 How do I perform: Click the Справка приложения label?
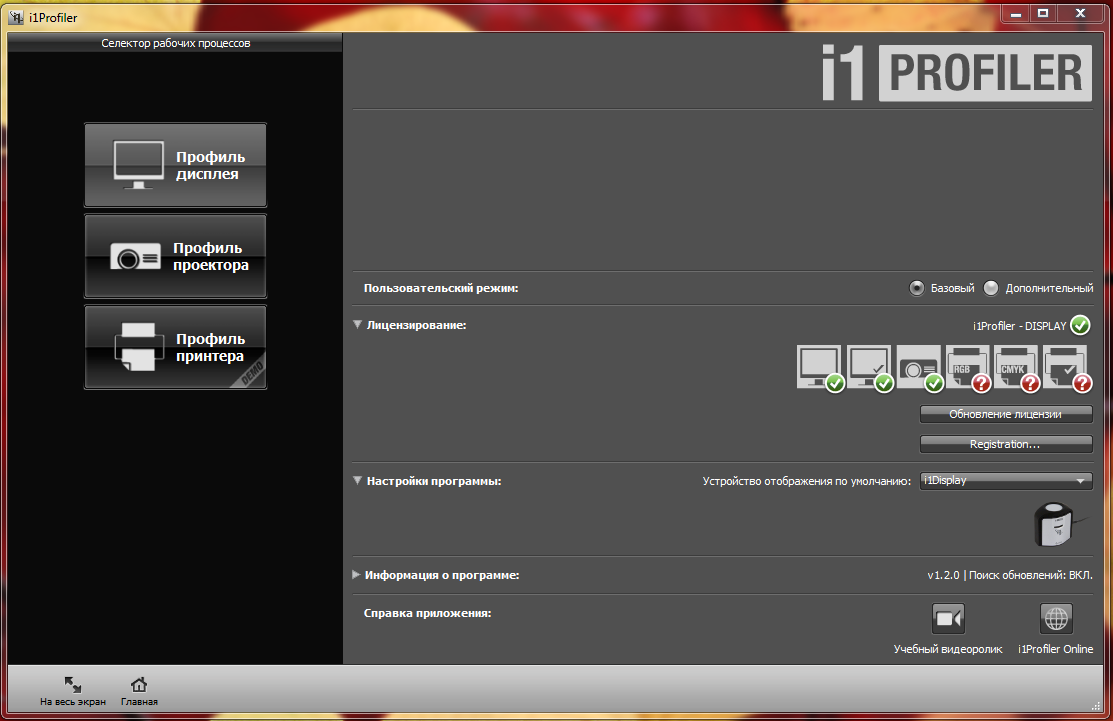(x=427, y=612)
